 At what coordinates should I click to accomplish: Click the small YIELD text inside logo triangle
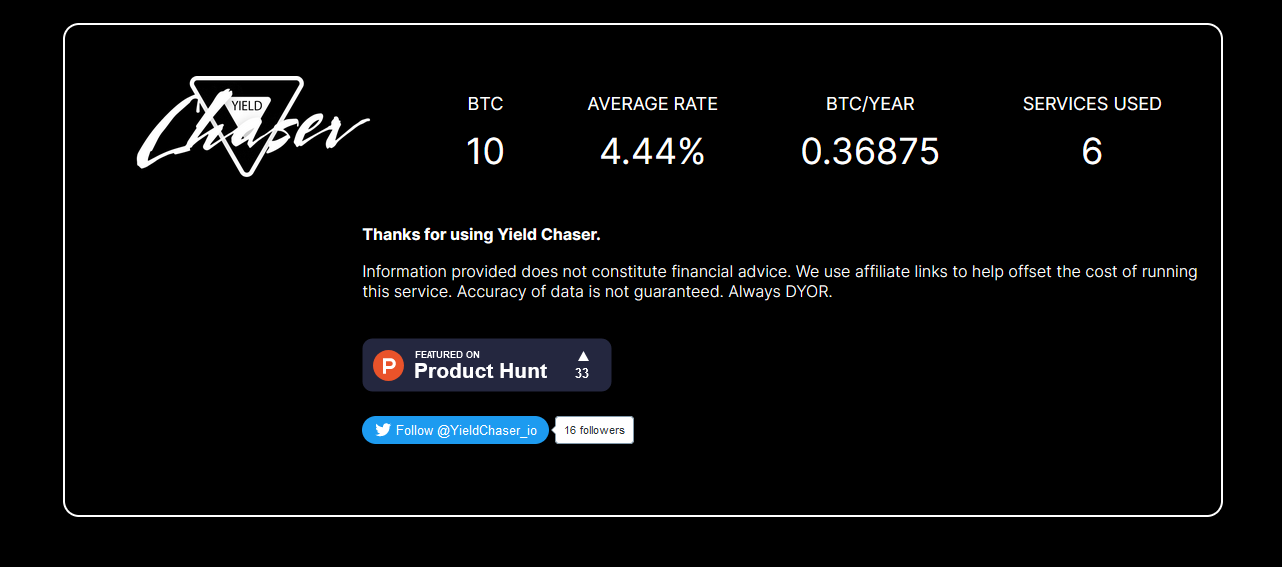click(247, 105)
